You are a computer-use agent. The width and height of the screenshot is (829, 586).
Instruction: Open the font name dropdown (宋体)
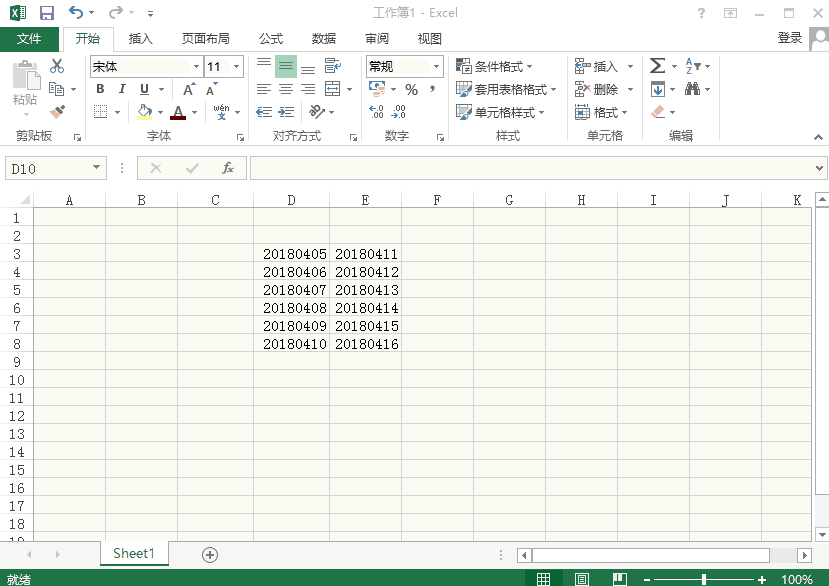196,67
